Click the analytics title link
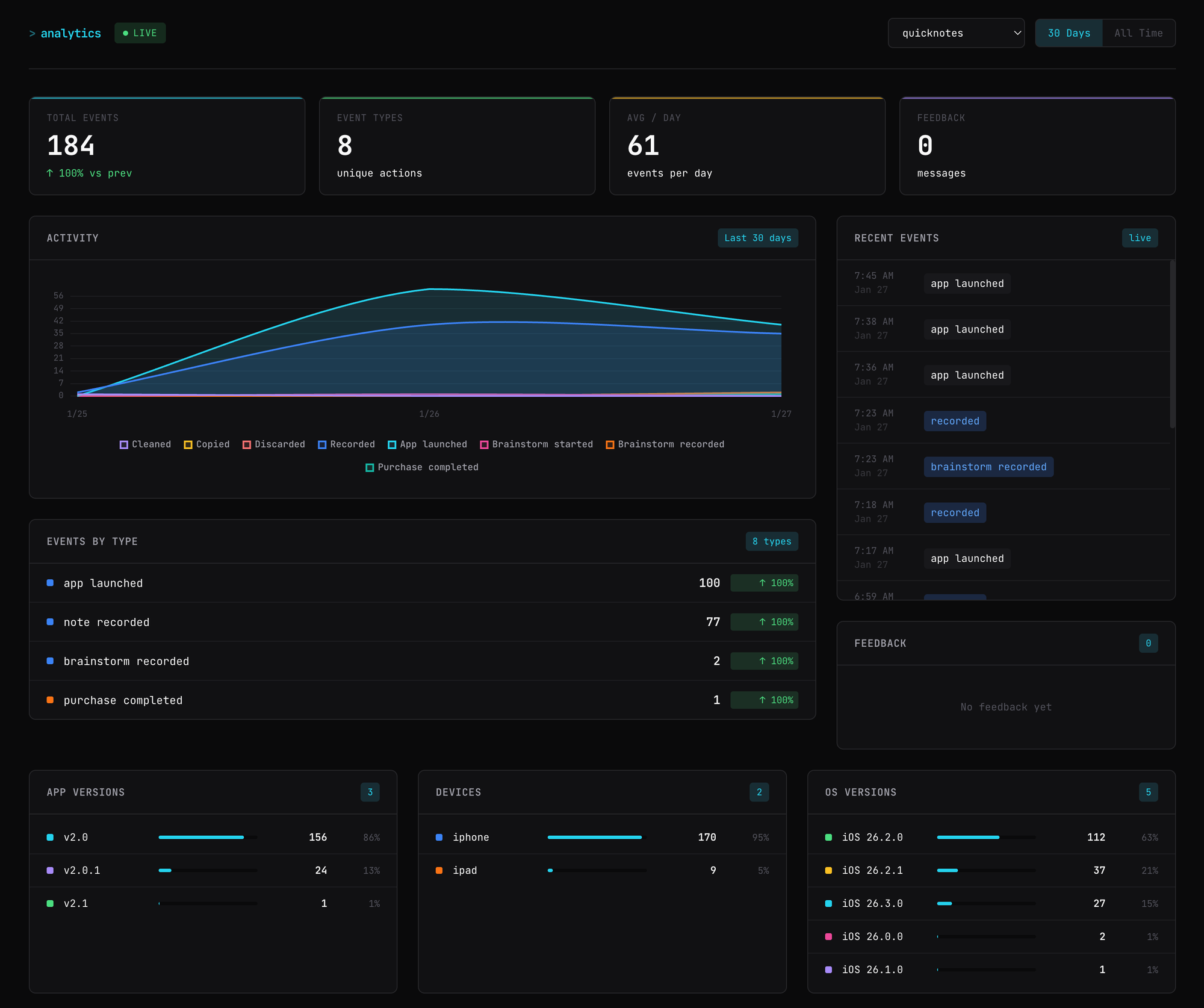Screen dimensions: 1204x1008 coord(70,33)
